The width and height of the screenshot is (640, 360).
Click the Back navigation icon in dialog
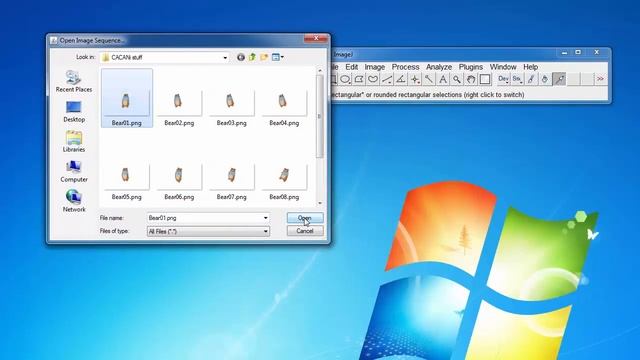point(241,57)
